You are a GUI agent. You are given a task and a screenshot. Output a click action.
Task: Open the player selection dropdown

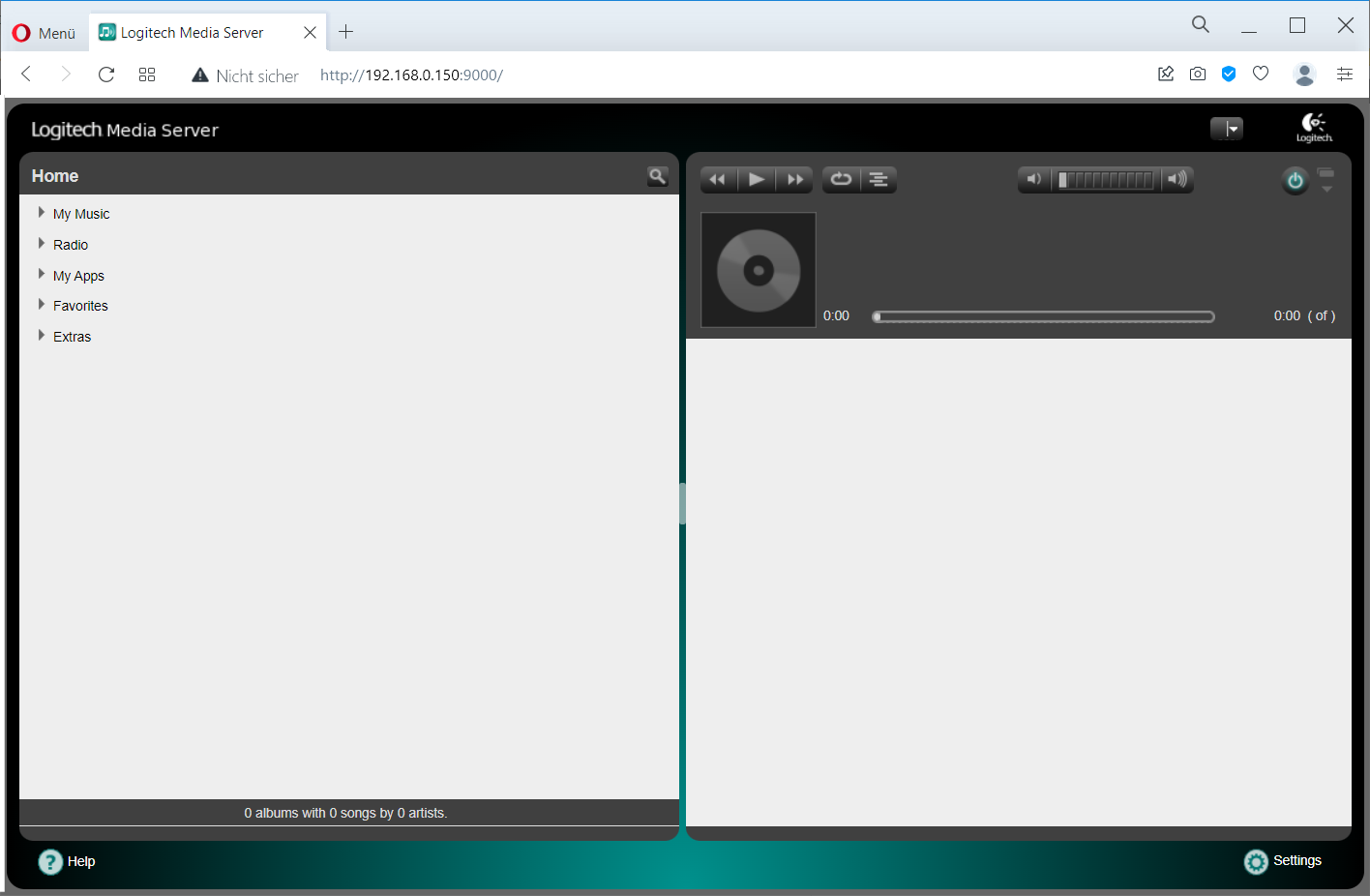pyautogui.click(x=1227, y=129)
